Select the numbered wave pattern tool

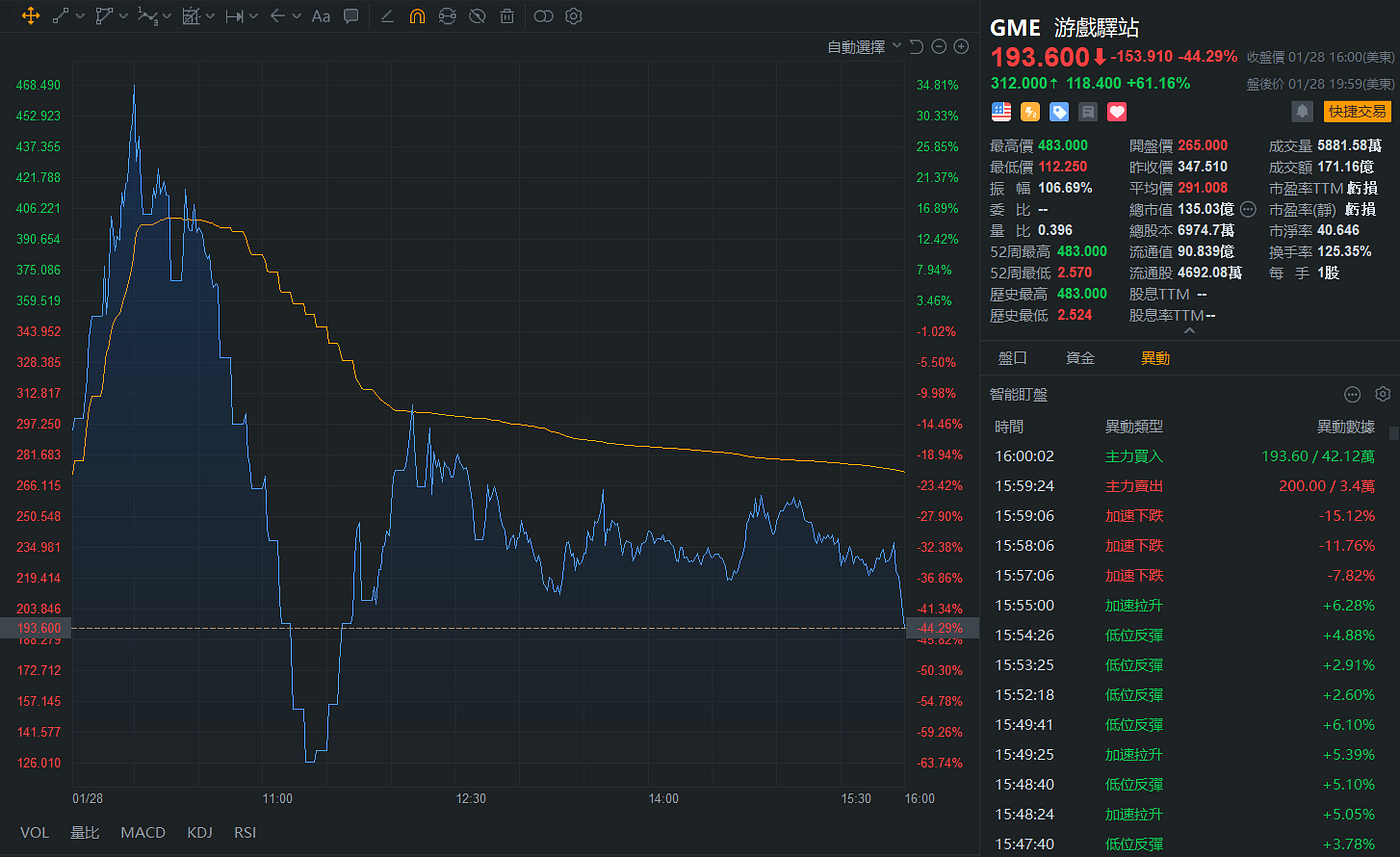(147, 16)
